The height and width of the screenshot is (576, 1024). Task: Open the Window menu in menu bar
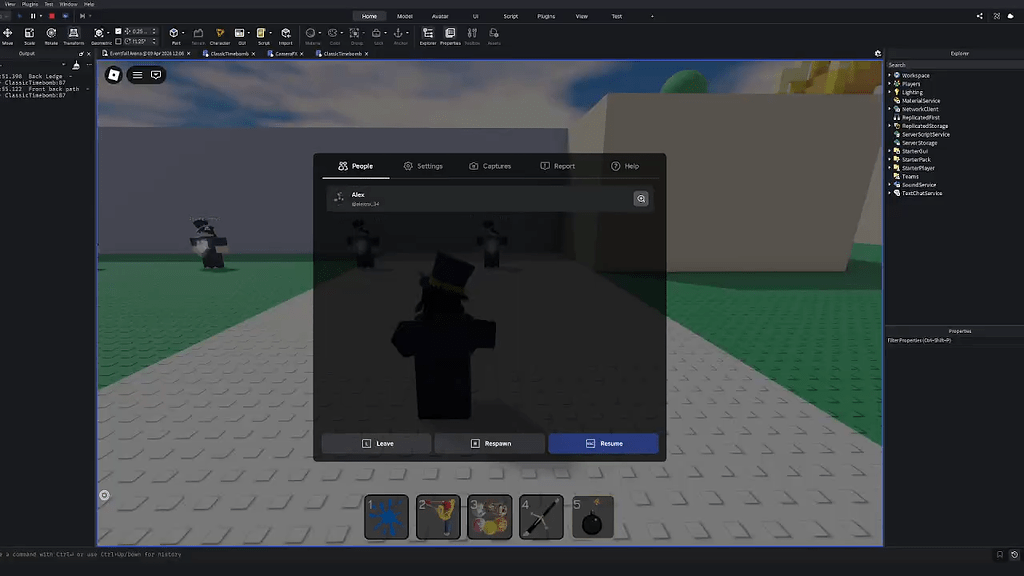(x=68, y=4)
